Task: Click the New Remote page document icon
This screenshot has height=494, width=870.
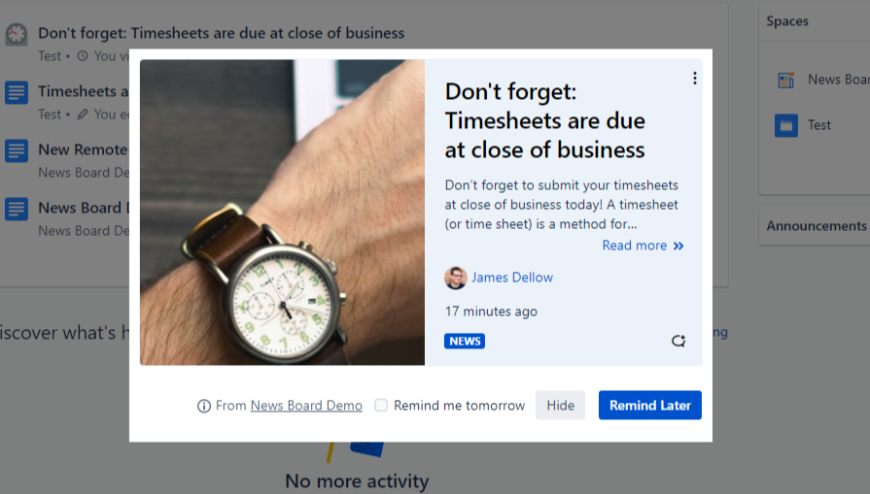Action: point(16,150)
